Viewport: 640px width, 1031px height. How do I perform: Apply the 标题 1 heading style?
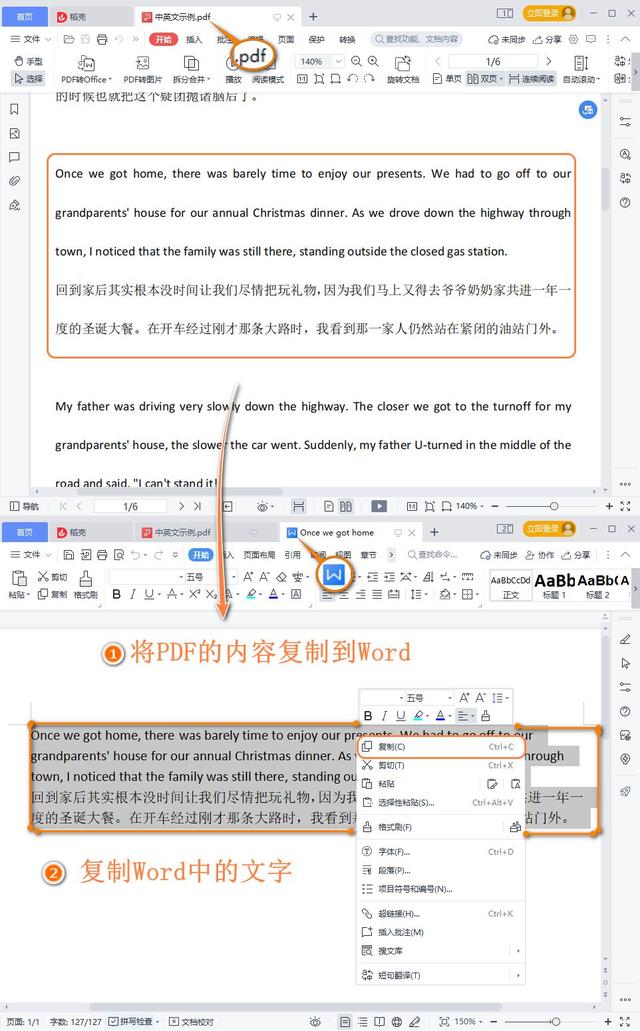pos(554,586)
